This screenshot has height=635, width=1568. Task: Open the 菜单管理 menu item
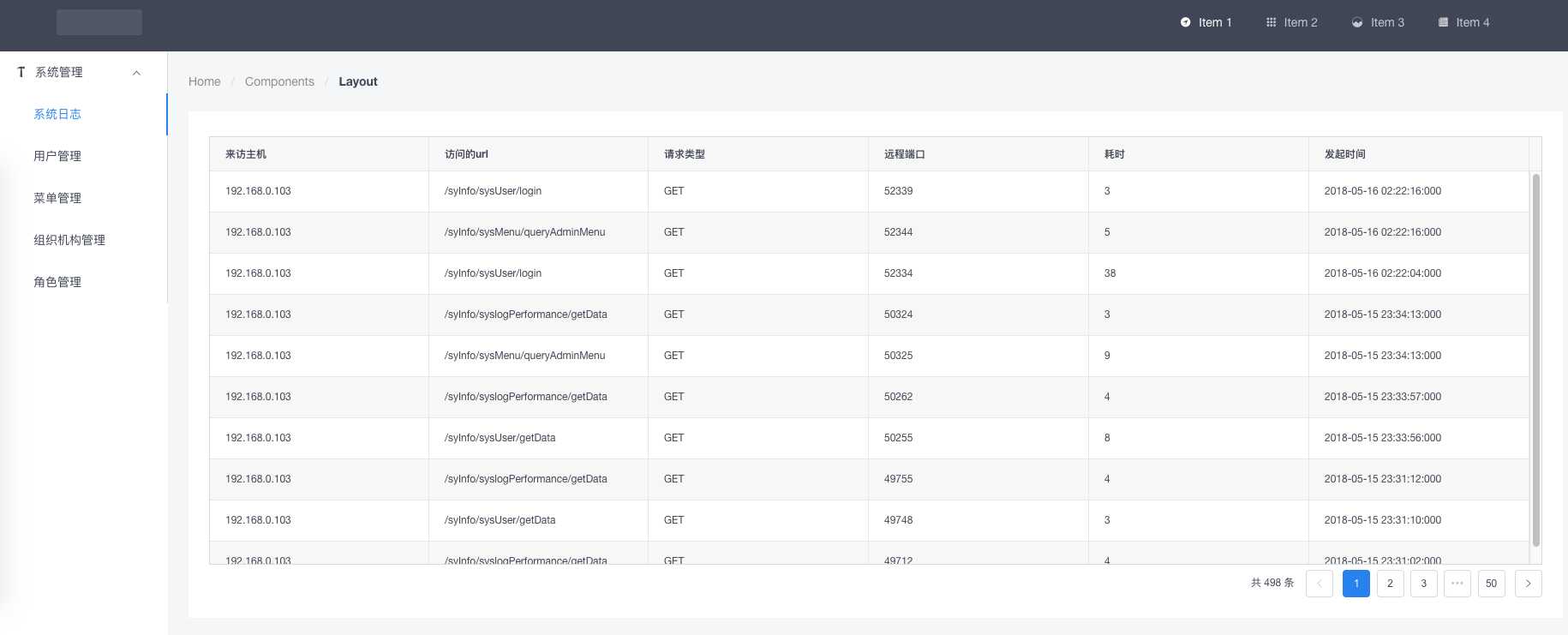click(x=83, y=198)
